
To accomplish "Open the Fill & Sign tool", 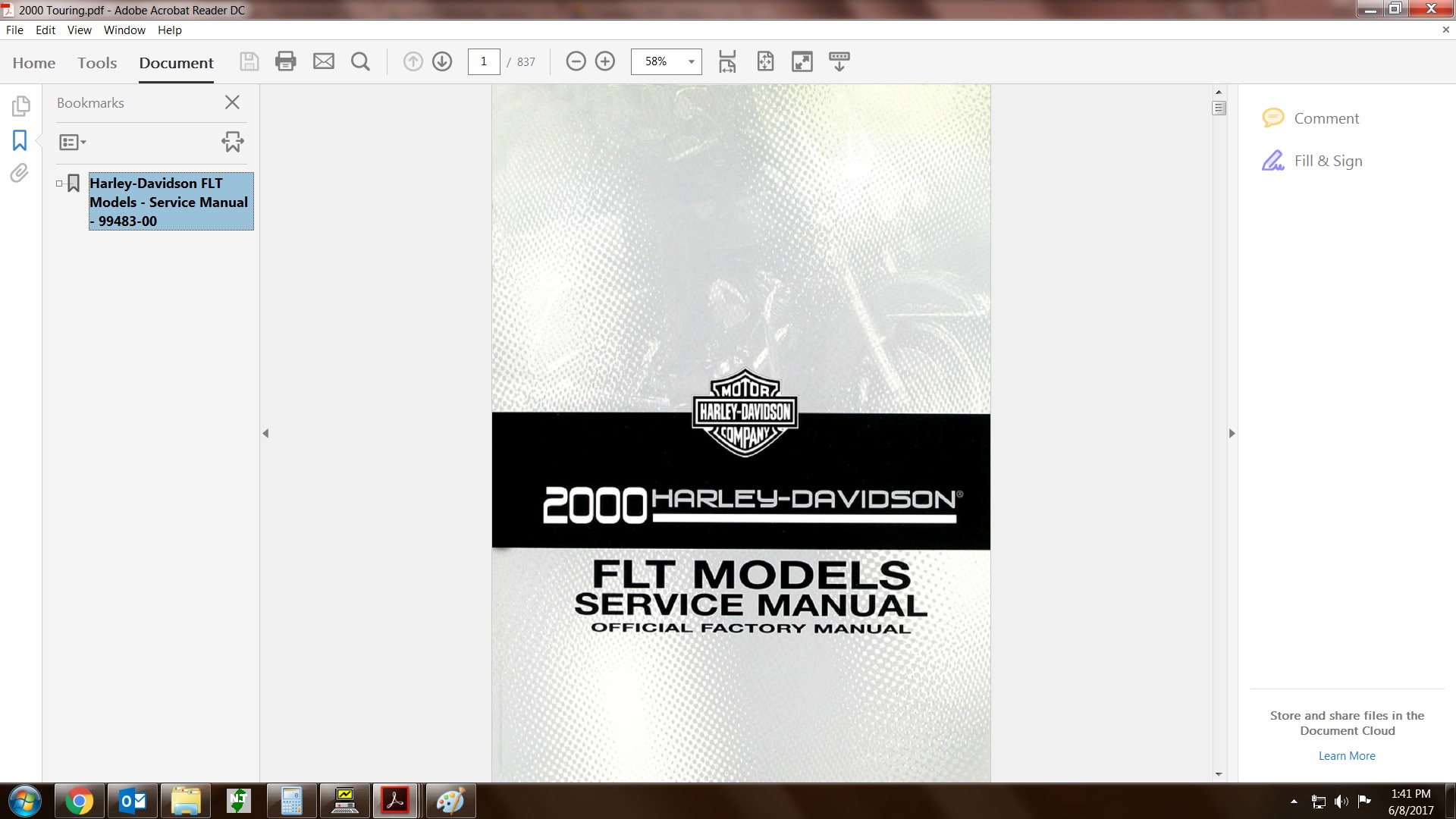I will (1328, 161).
